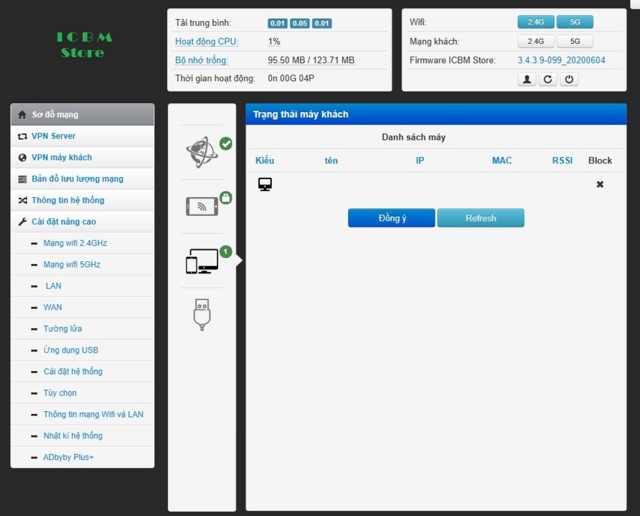Sort the client list by RSSI column

pyautogui.click(x=562, y=160)
